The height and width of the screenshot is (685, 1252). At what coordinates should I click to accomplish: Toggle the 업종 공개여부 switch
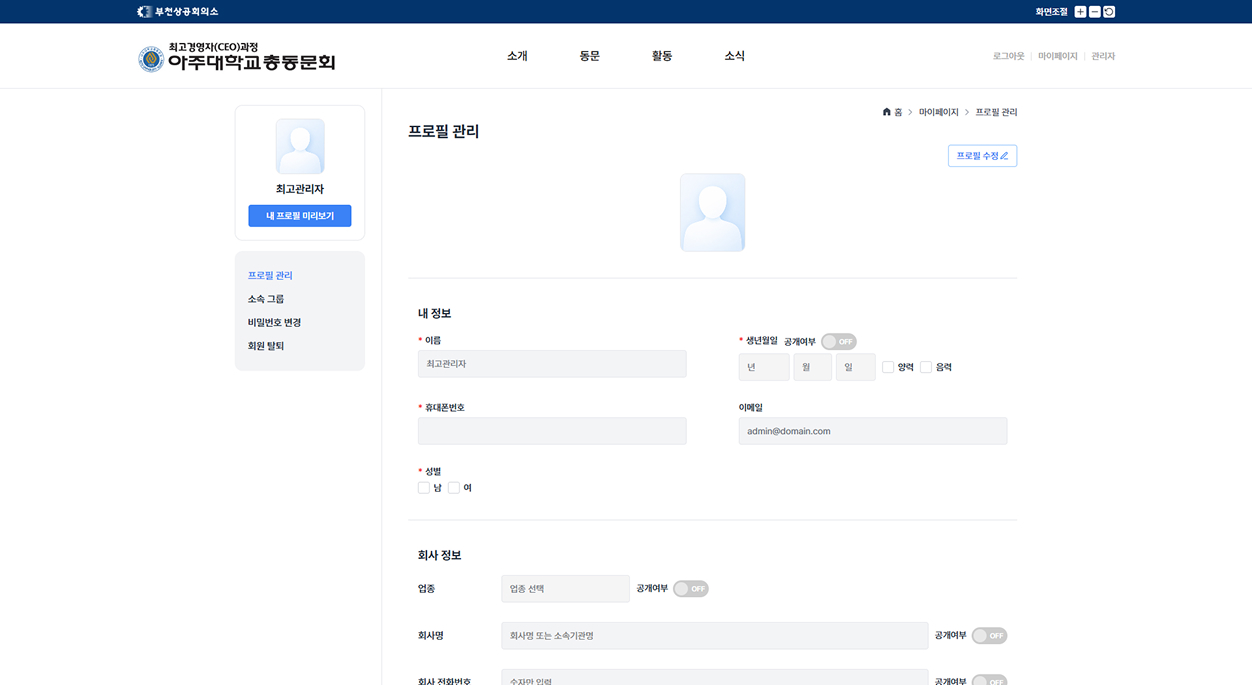[691, 589]
